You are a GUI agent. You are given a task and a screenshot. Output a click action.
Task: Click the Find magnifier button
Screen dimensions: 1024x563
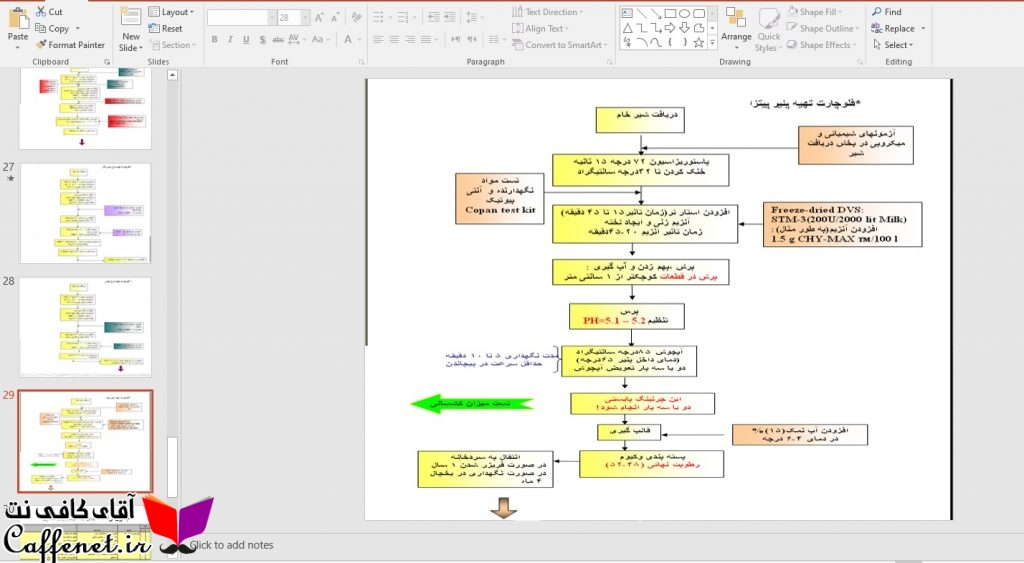pos(886,12)
